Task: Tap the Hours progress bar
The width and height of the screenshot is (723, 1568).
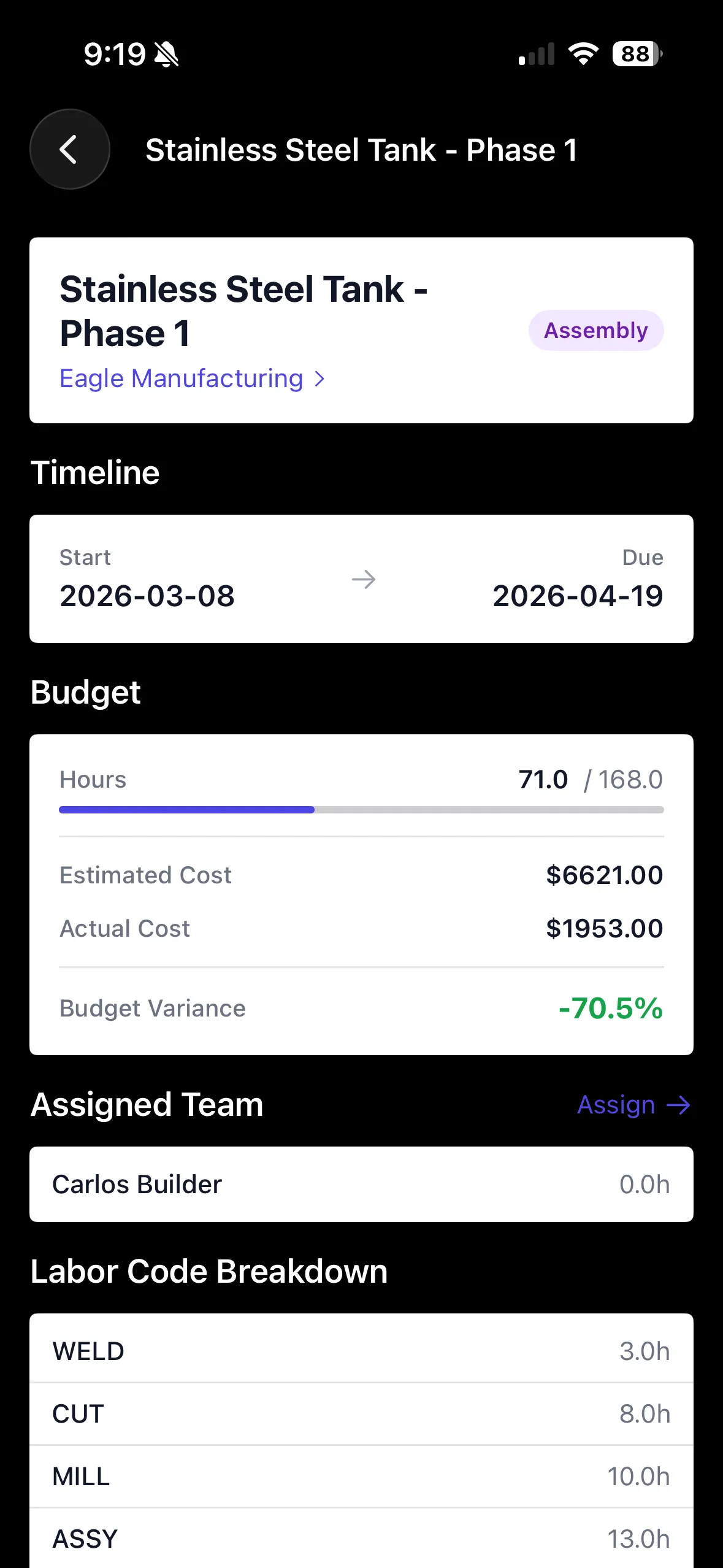Action: (361, 810)
